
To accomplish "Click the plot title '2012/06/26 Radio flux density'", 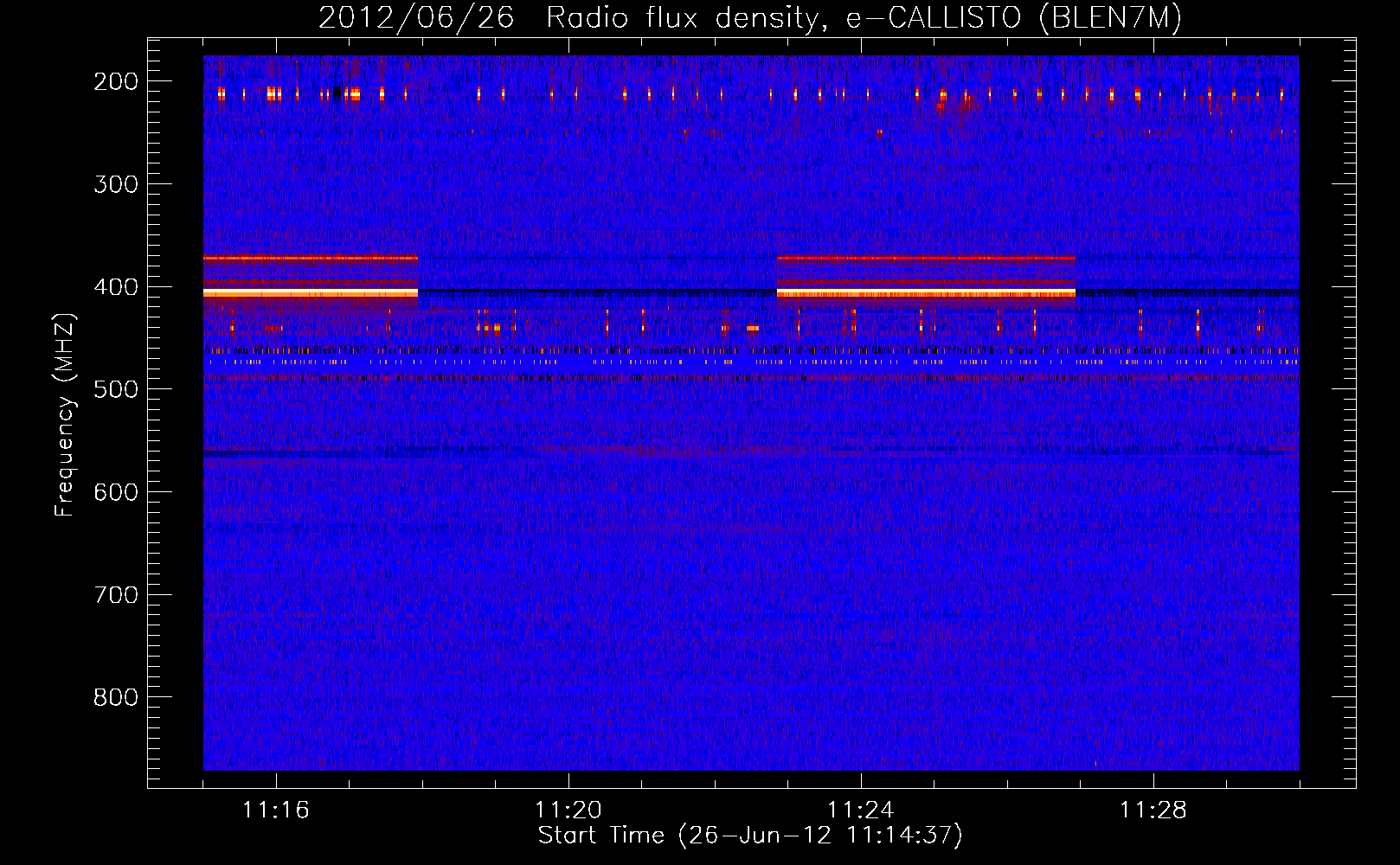I will pyautogui.click(x=750, y=18).
